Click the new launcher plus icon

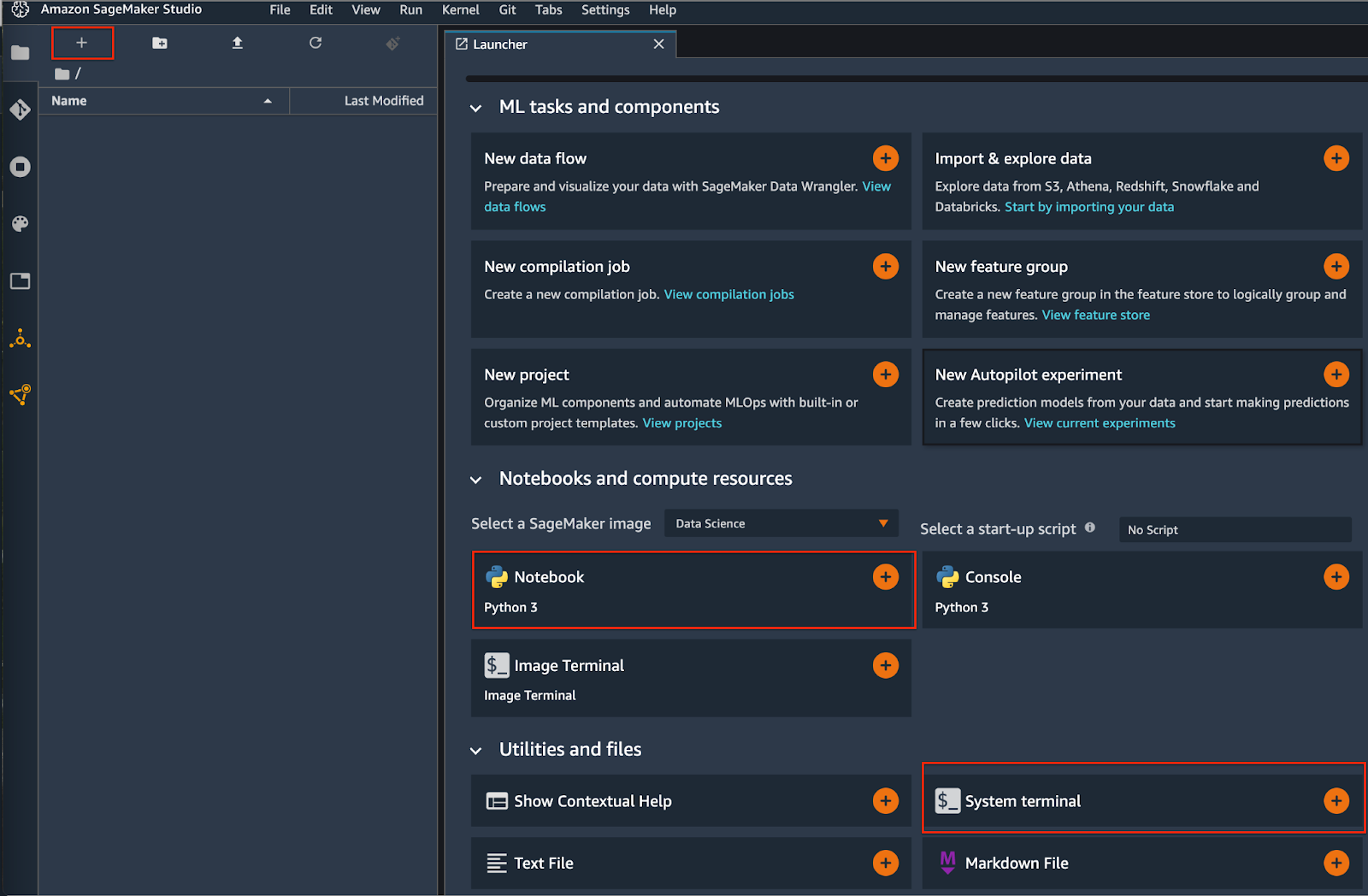pyautogui.click(x=82, y=43)
